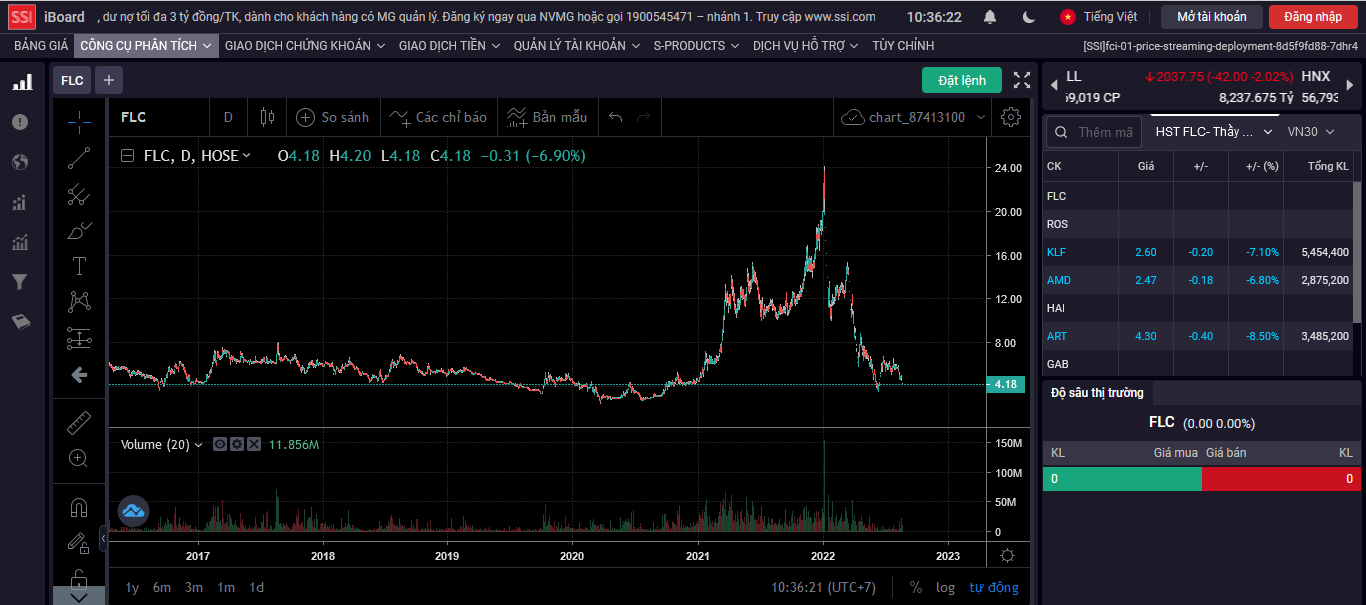Click the Đặt lệnh order button

click(962, 80)
